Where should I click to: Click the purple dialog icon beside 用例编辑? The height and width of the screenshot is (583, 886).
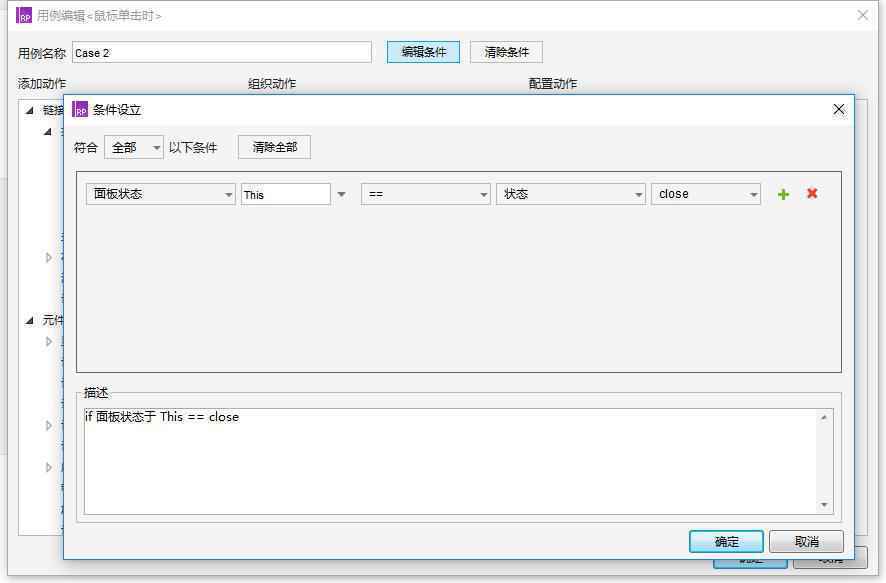22,15
